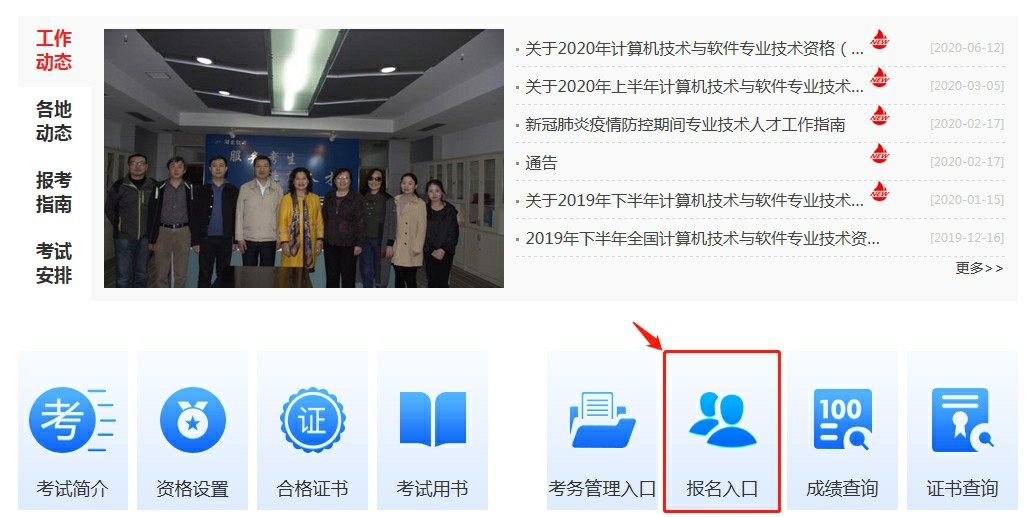Open the 2020-06-12 计算机技术与软件 news link
This screenshot has height=517, width=1029.
[x=694, y=49]
